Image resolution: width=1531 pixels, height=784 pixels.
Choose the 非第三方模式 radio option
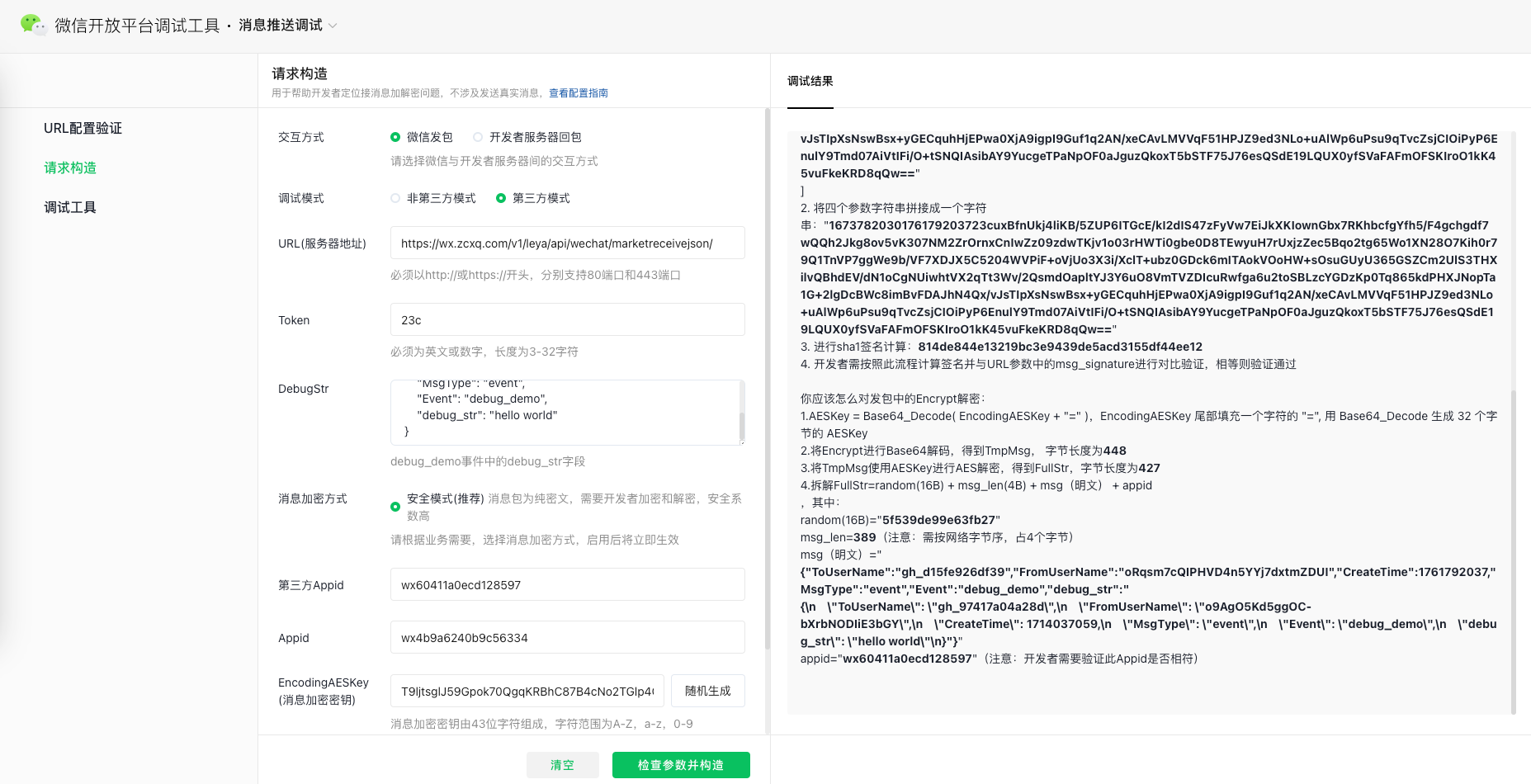click(395, 198)
